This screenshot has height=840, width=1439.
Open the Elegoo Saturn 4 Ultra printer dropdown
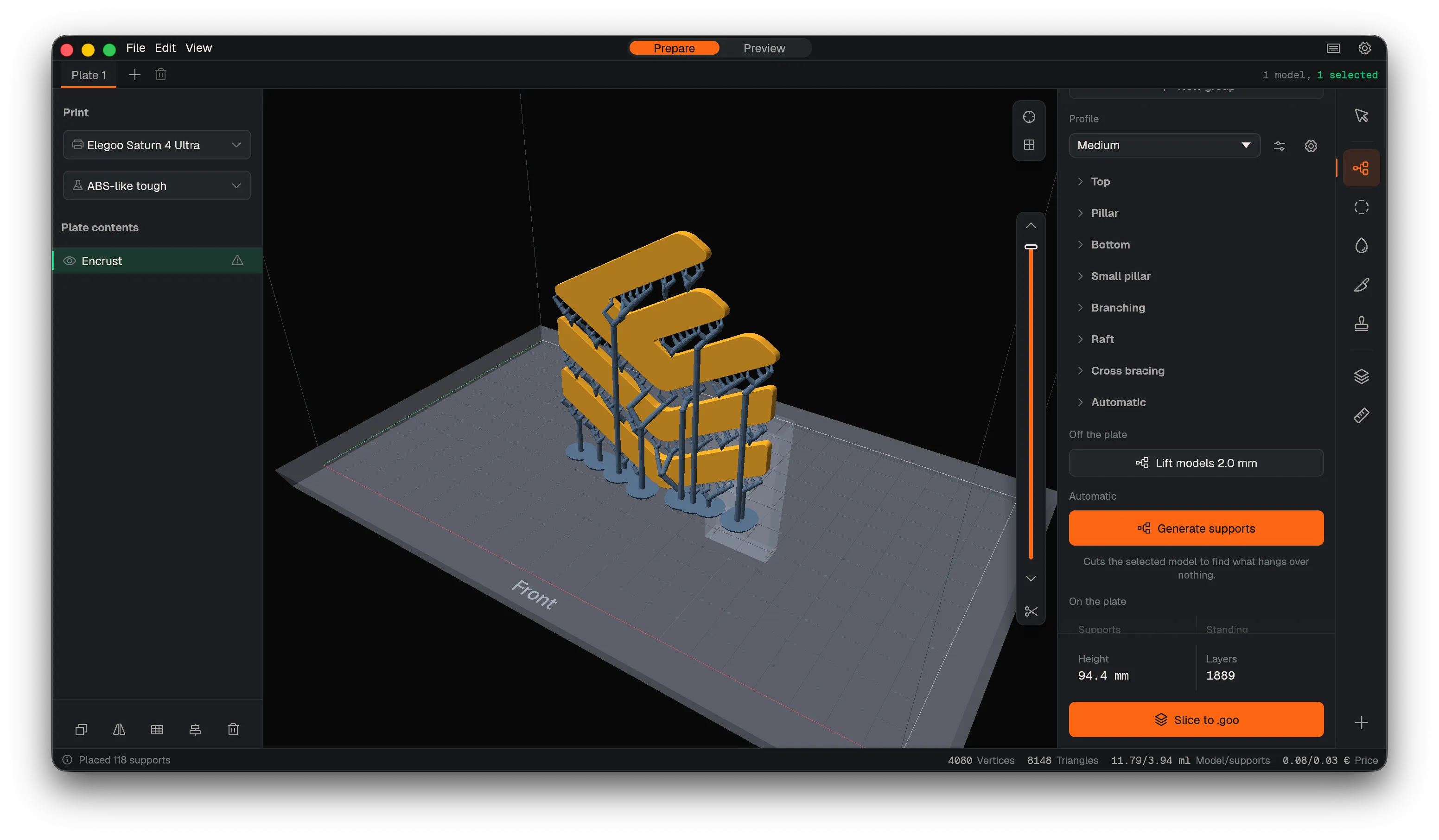pyautogui.click(x=156, y=145)
